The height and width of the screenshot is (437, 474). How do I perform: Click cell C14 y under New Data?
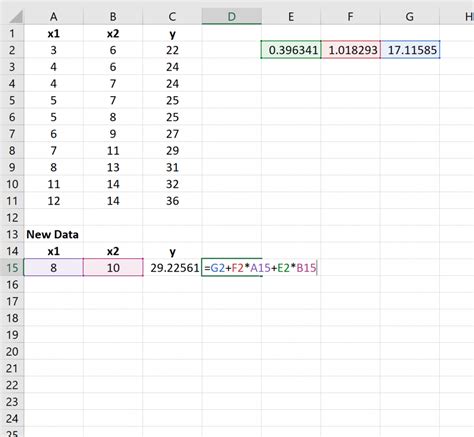click(172, 251)
